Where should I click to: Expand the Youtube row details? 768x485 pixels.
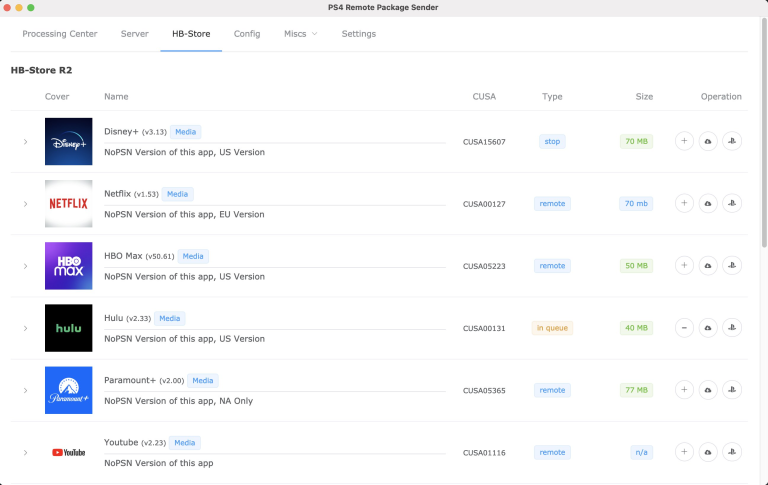click(25, 453)
